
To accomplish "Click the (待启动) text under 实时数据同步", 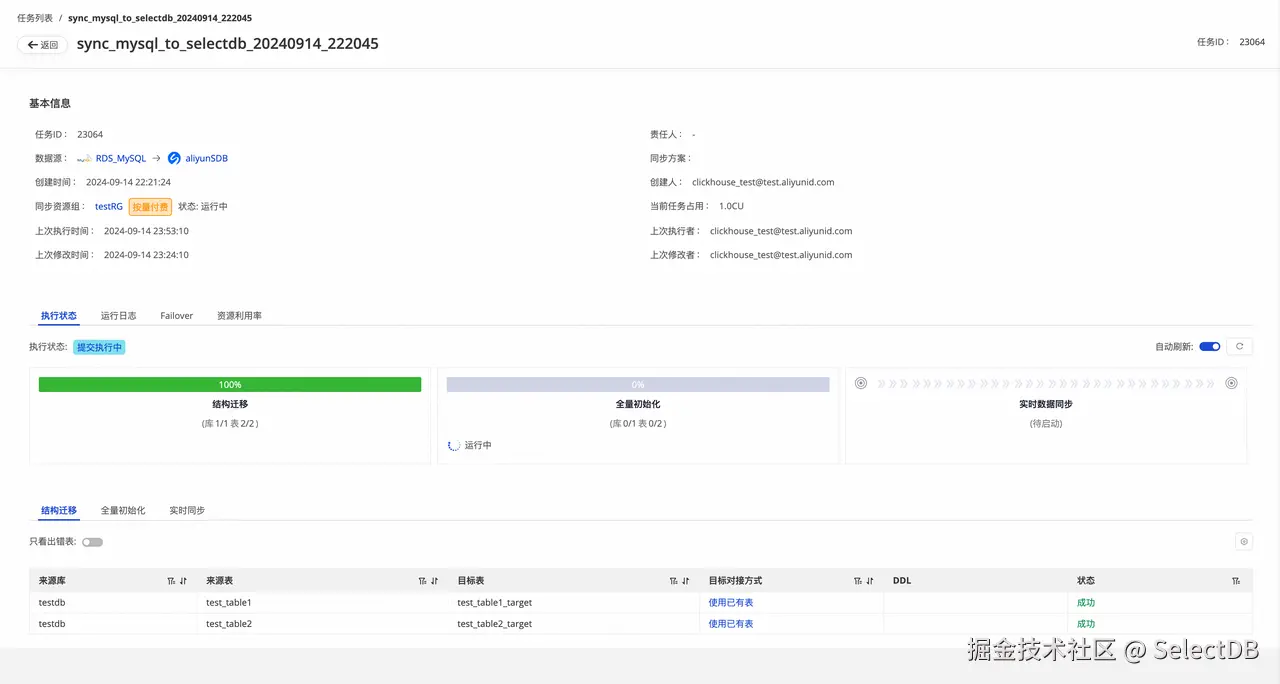I will coord(1046,424).
